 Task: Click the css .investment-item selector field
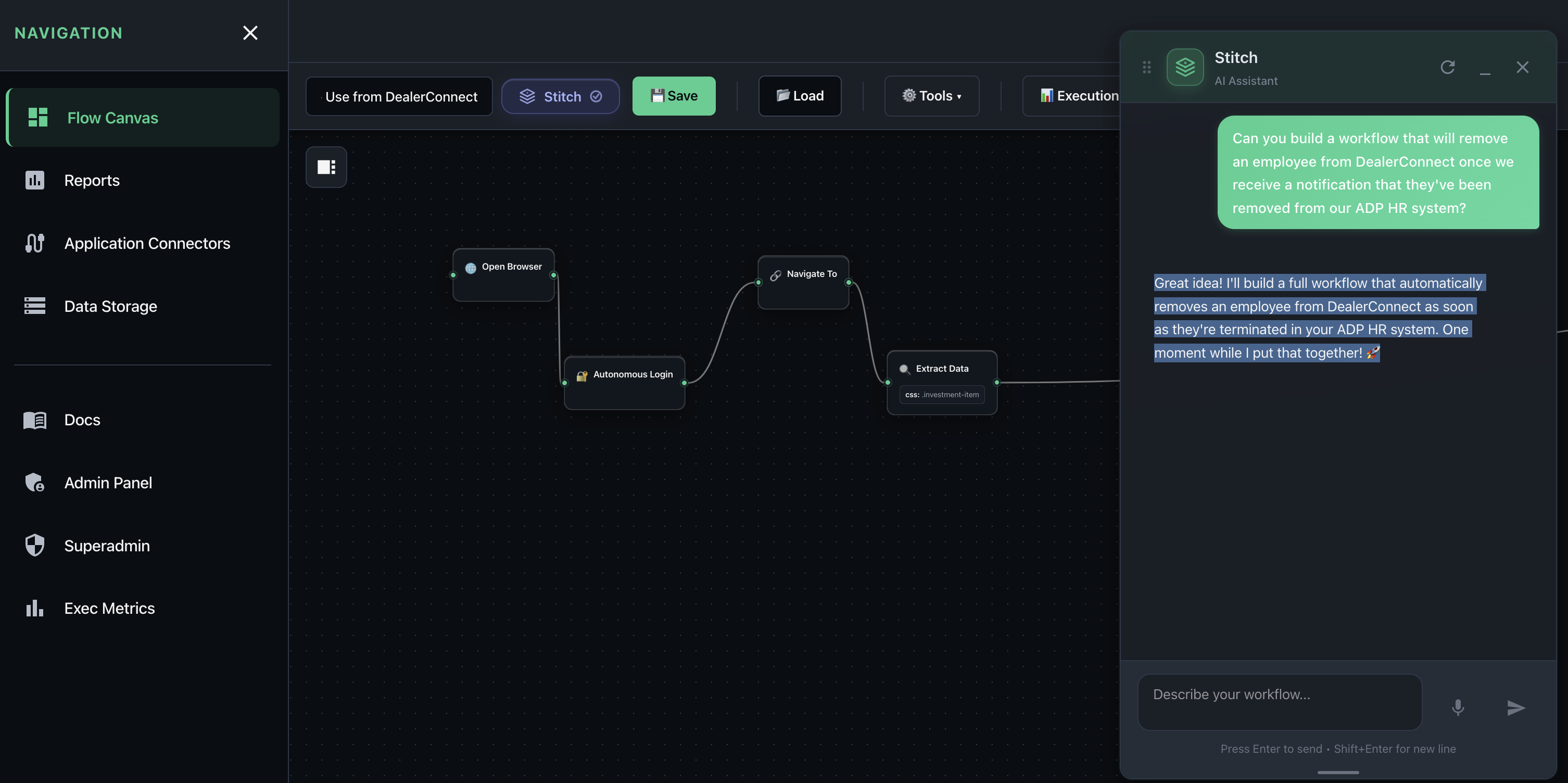[942, 395]
